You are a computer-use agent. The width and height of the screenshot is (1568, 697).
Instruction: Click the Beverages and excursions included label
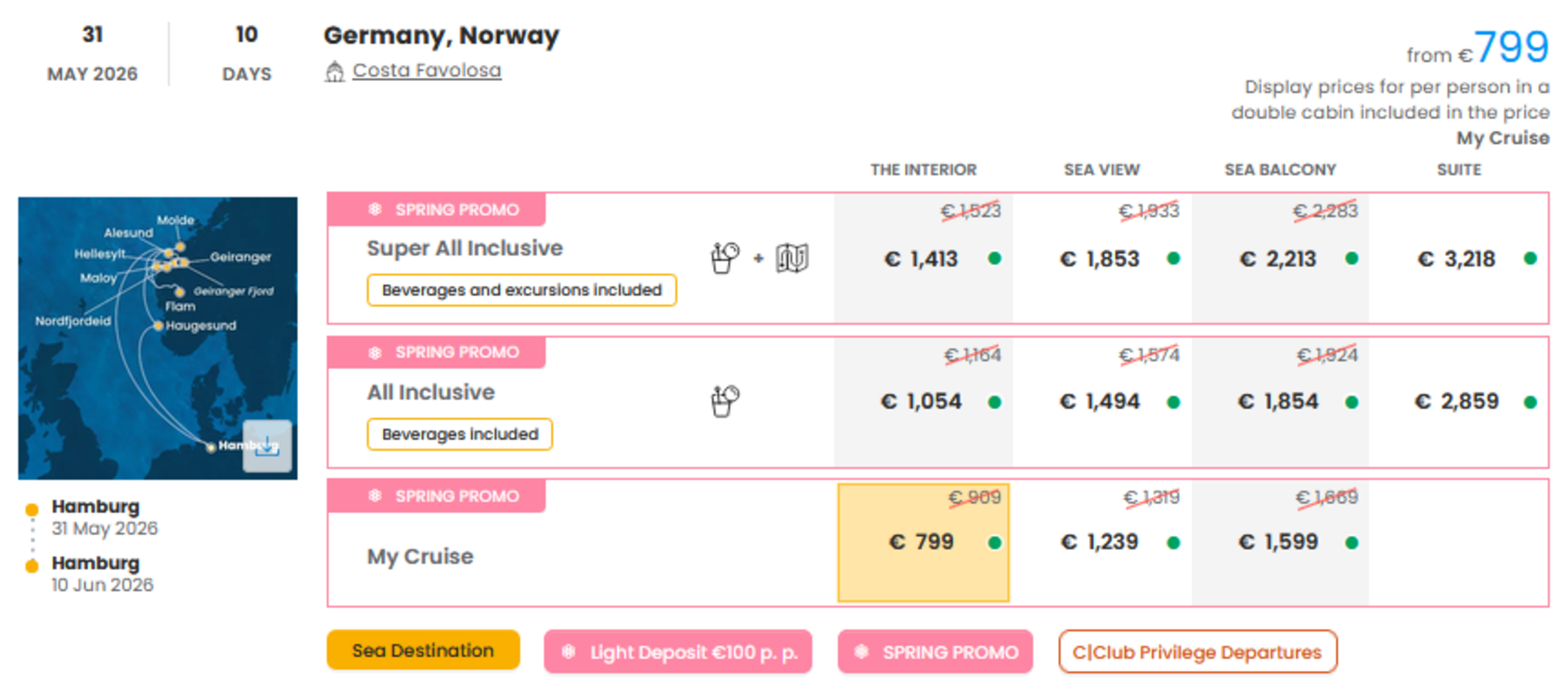coord(521,290)
